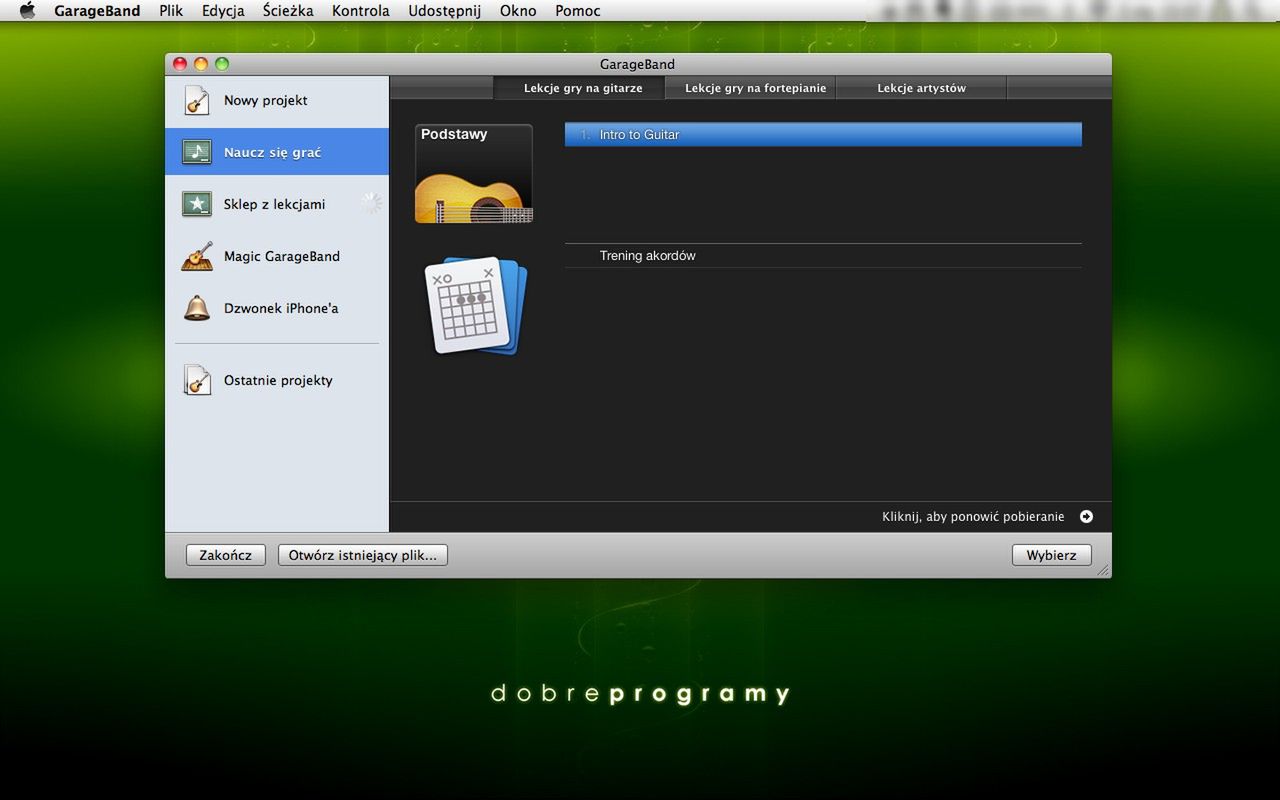
Task: Click the Naucz się grać chalkboard icon
Action: (197, 152)
